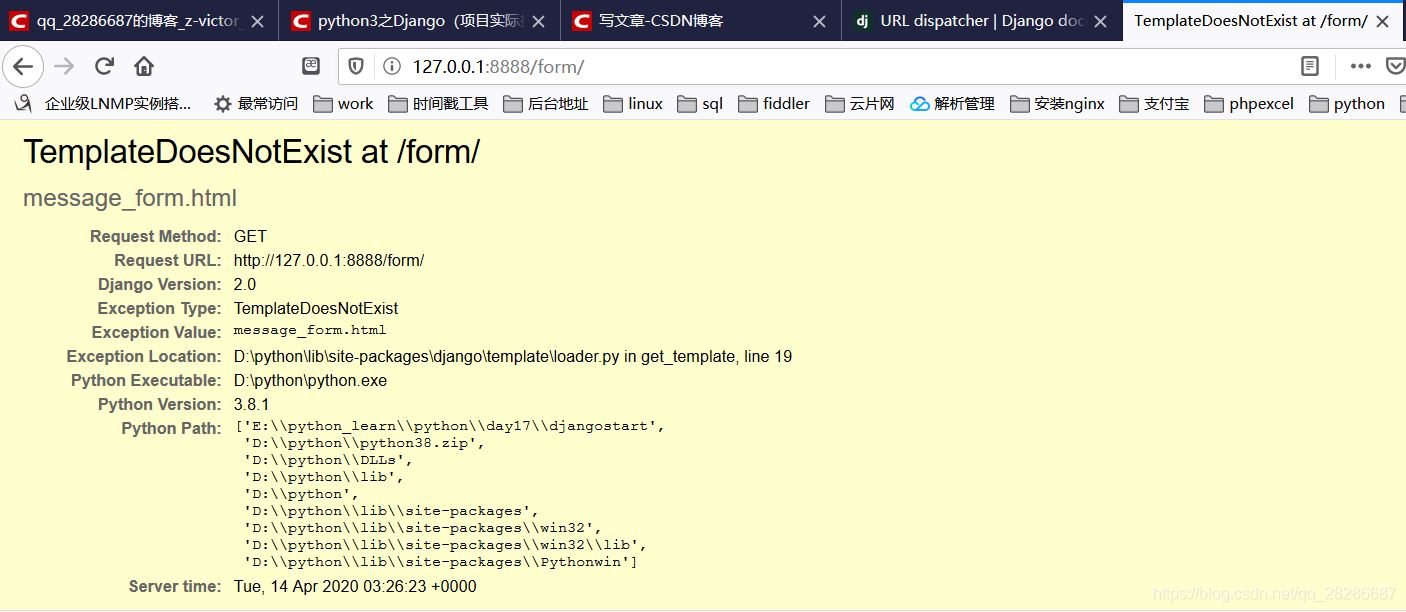Click the Python Path label
This screenshot has width=1406, height=612.
(x=171, y=429)
